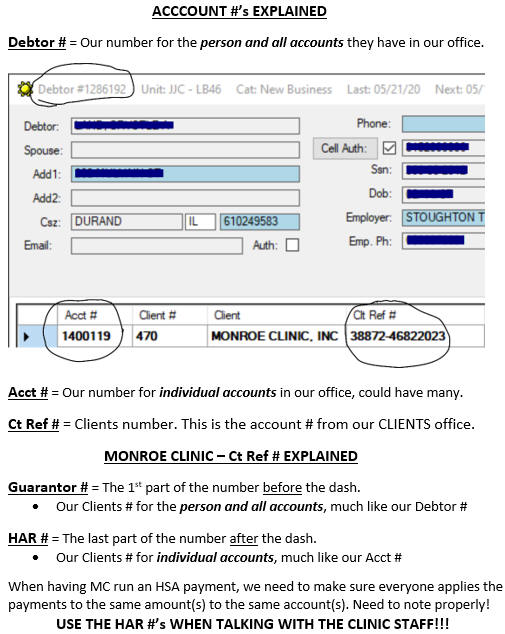This screenshot has height=634, width=505.
Task: Click the zip code field 610249583
Action: point(260,222)
